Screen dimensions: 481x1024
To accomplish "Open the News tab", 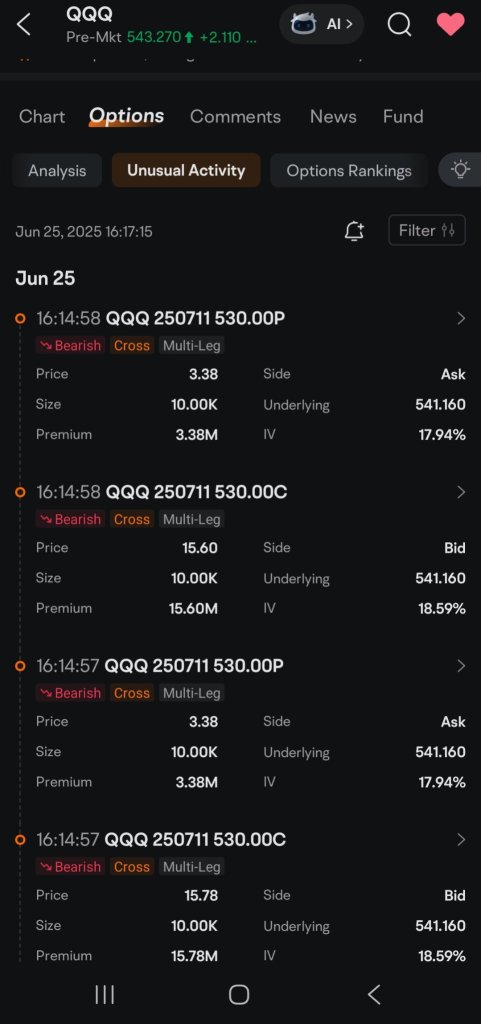I will tap(334, 116).
